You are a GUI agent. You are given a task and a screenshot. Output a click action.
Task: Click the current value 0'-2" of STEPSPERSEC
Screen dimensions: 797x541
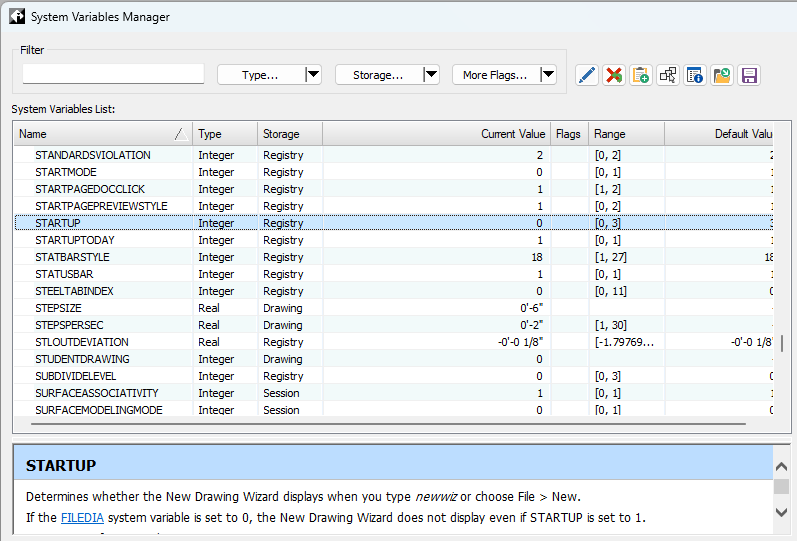click(531, 325)
